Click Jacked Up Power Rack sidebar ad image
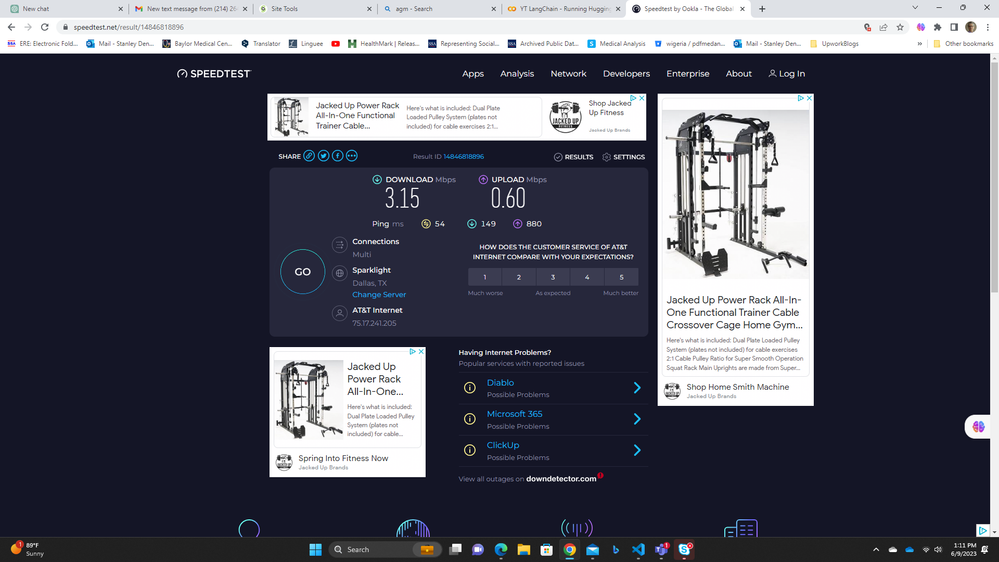 [736, 195]
